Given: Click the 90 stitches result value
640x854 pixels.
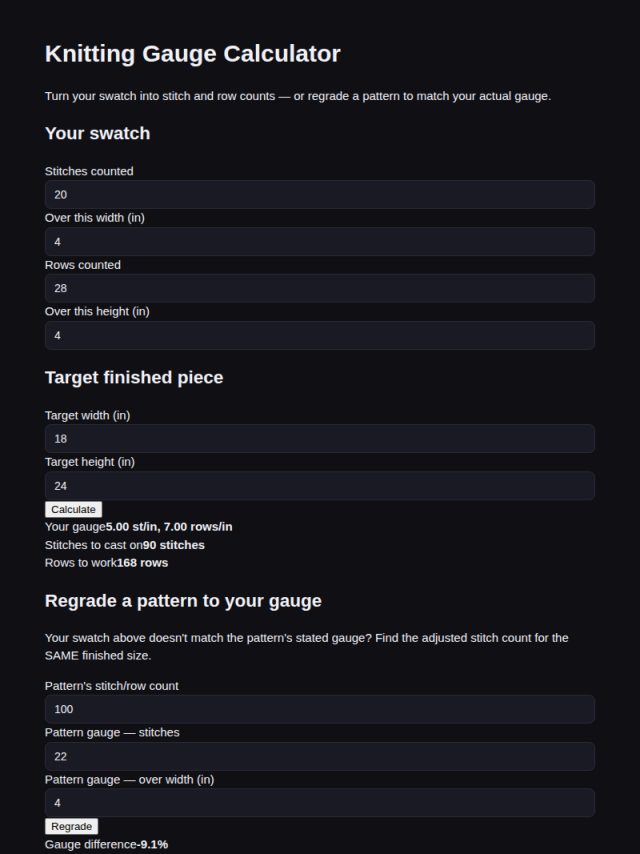Looking at the screenshot, I should (x=174, y=545).
